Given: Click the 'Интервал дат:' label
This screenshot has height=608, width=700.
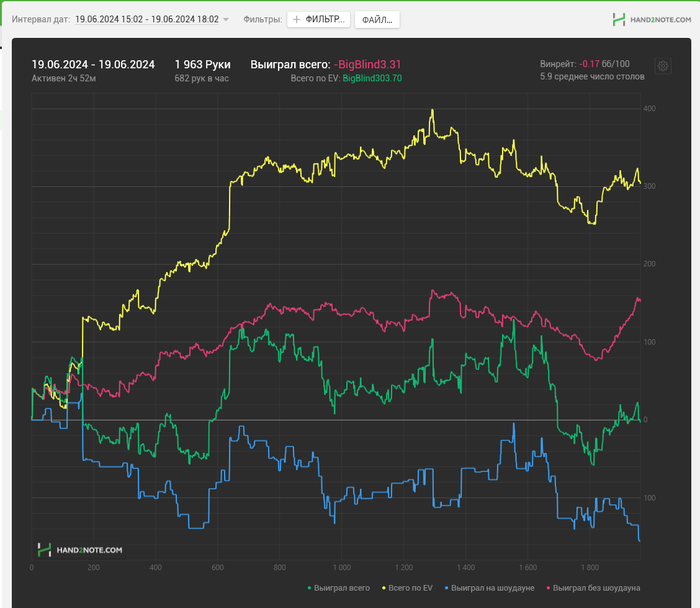Looking at the screenshot, I should pyautogui.click(x=41, y=19).
